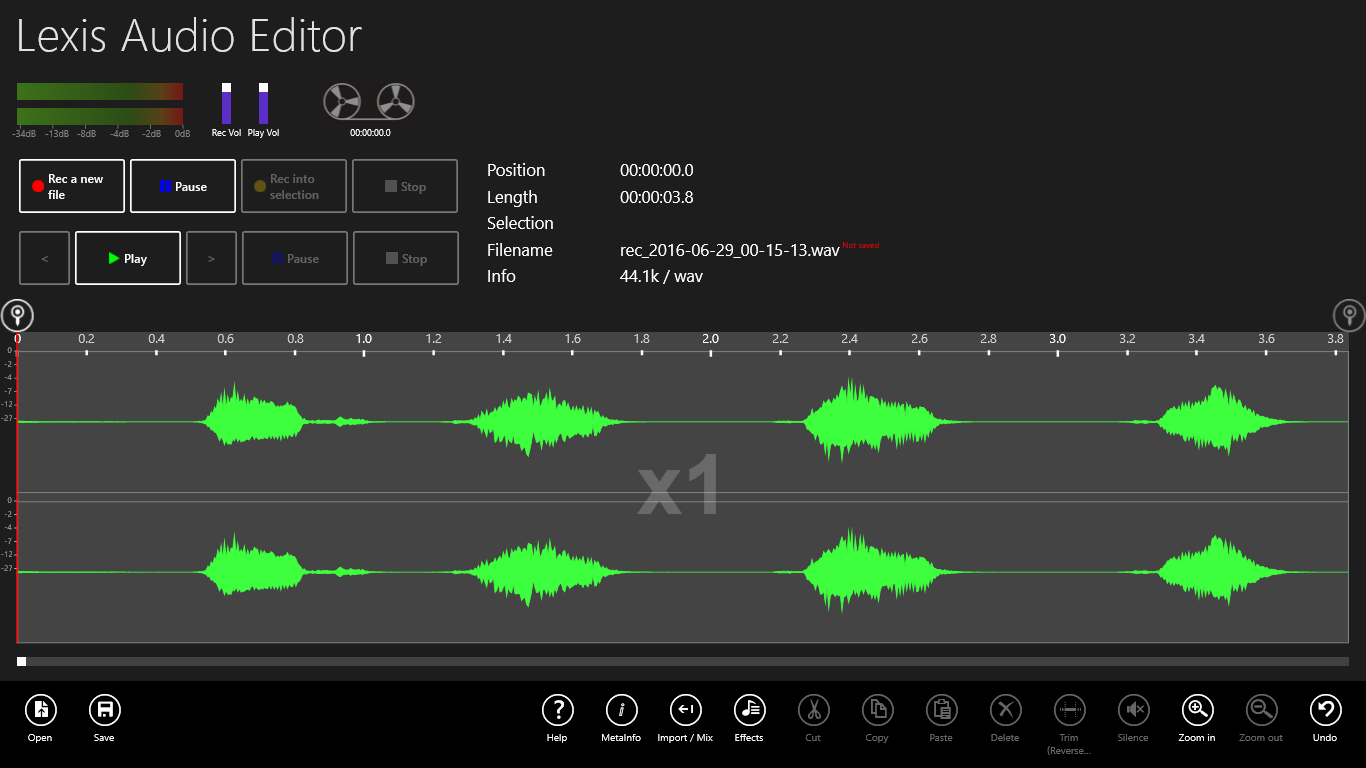This screenshot has width=1366, height=768.
Task: Click the tape reel icon
Action: pos(369,102)
